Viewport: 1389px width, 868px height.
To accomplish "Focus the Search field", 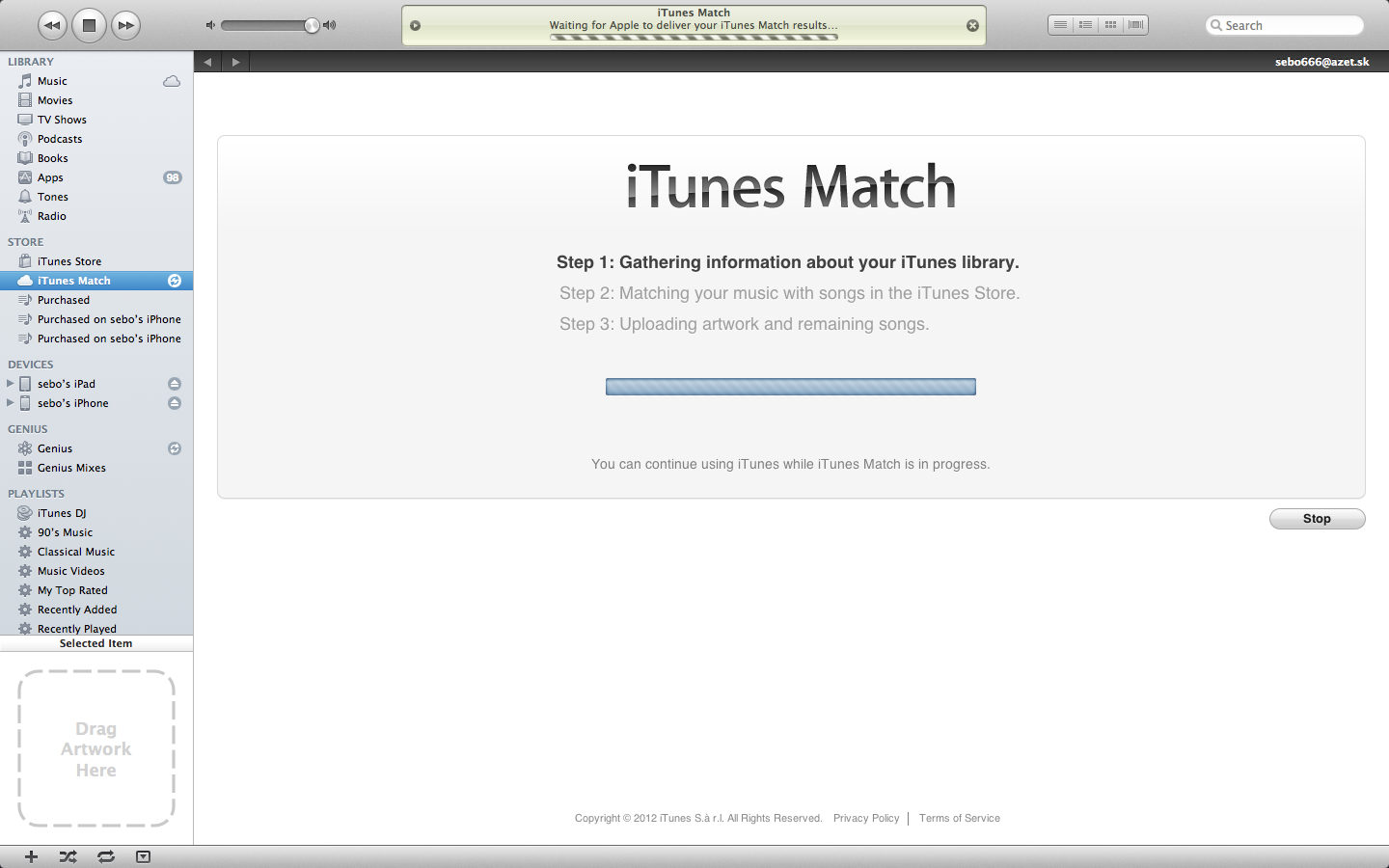I will (x=1285, y=25).
